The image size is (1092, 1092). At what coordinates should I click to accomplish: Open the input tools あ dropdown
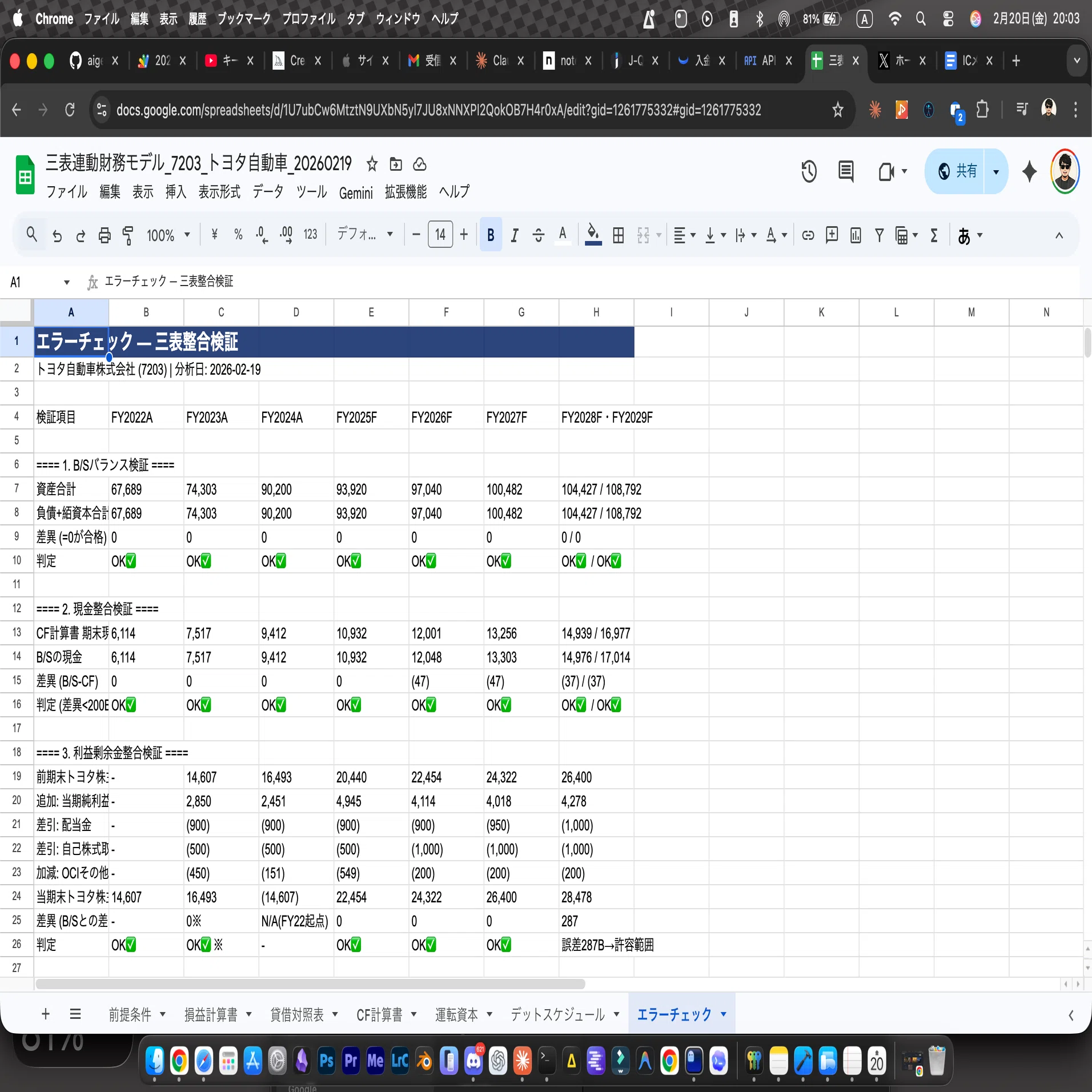click(x=970, y=235)
